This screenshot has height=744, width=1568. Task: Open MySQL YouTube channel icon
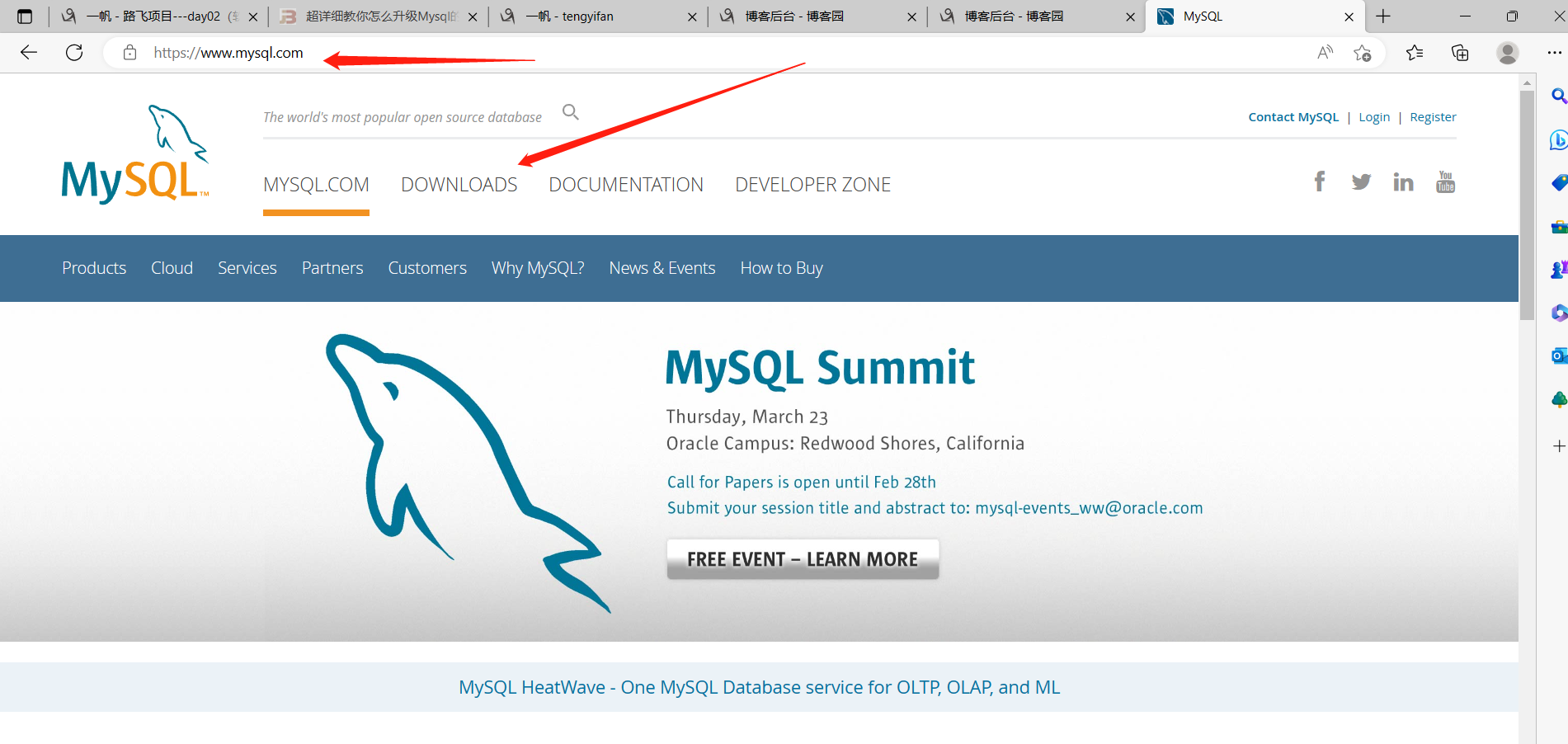[x=1445, y=181]
